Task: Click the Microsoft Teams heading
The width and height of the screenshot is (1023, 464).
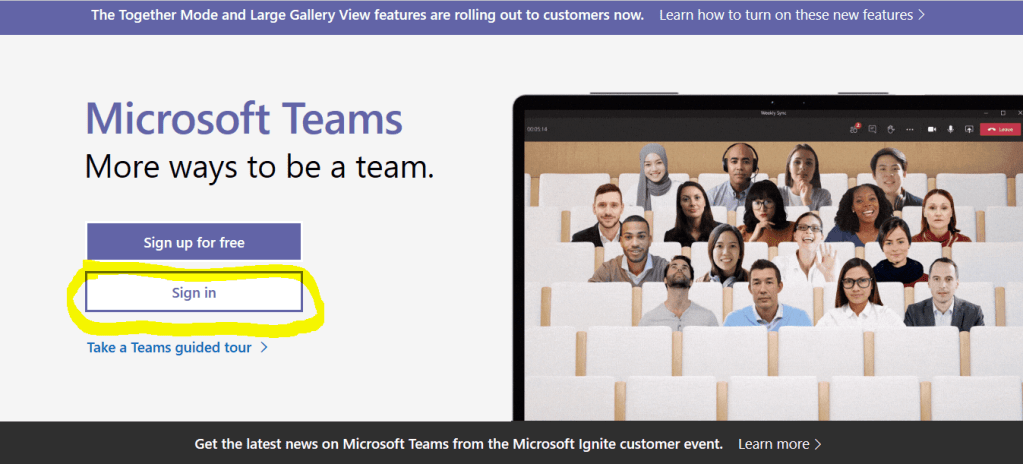Action: 243,119
